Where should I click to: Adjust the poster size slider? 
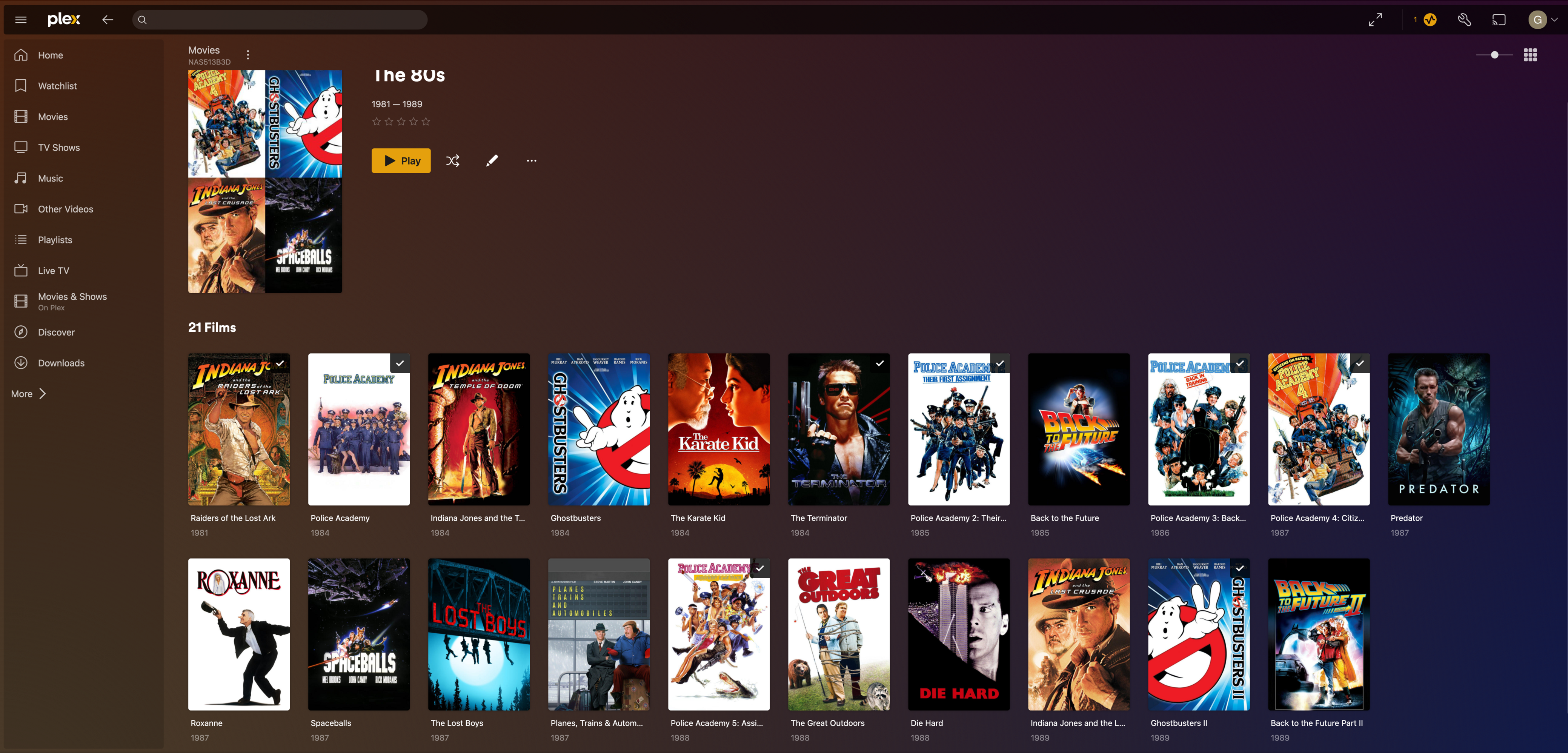pyautogui.click(x=1494, y=55)
